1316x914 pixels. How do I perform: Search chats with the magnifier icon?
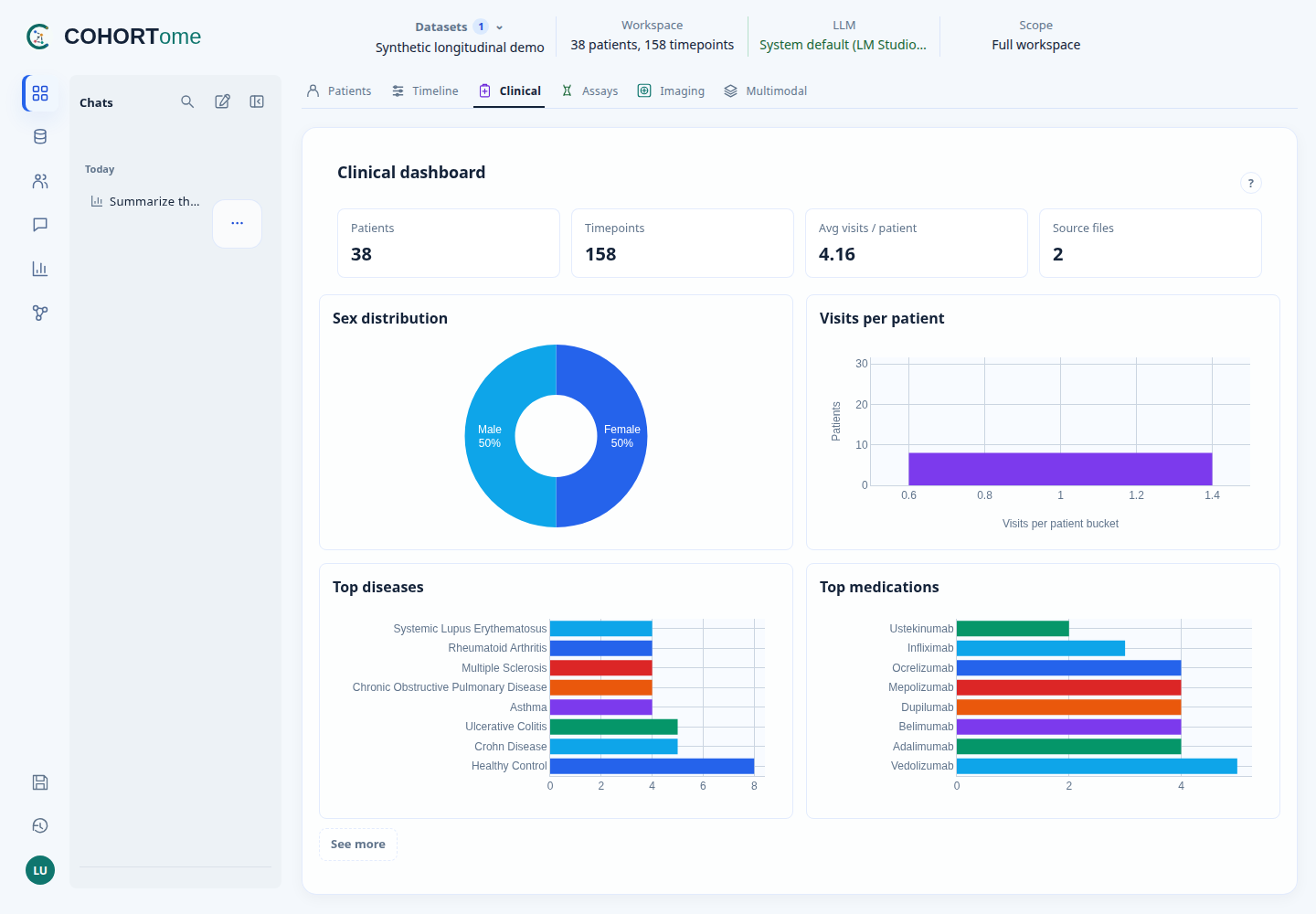click(x=187, y=101)
